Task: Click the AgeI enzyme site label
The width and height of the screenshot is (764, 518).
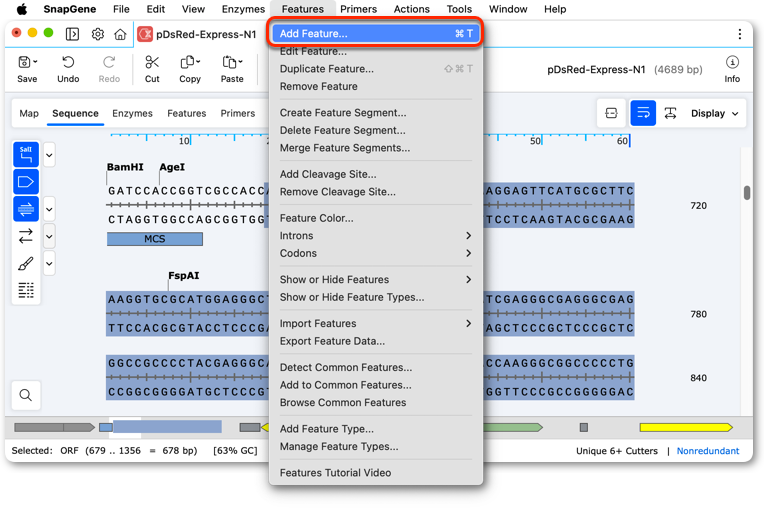Action: click(x=172, y=167)
